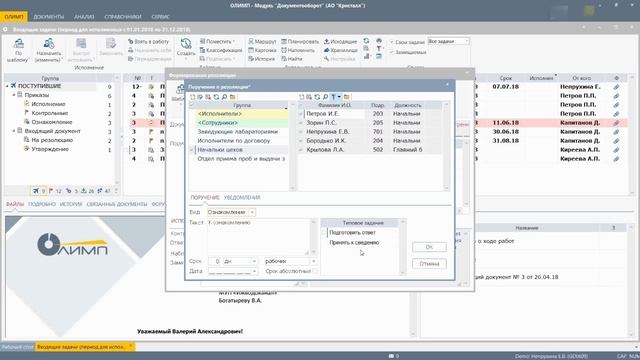The height and width of the screenshot is (360, 640).
Task: Click Взять в работу in the ribbon
Action: [149, 41]
